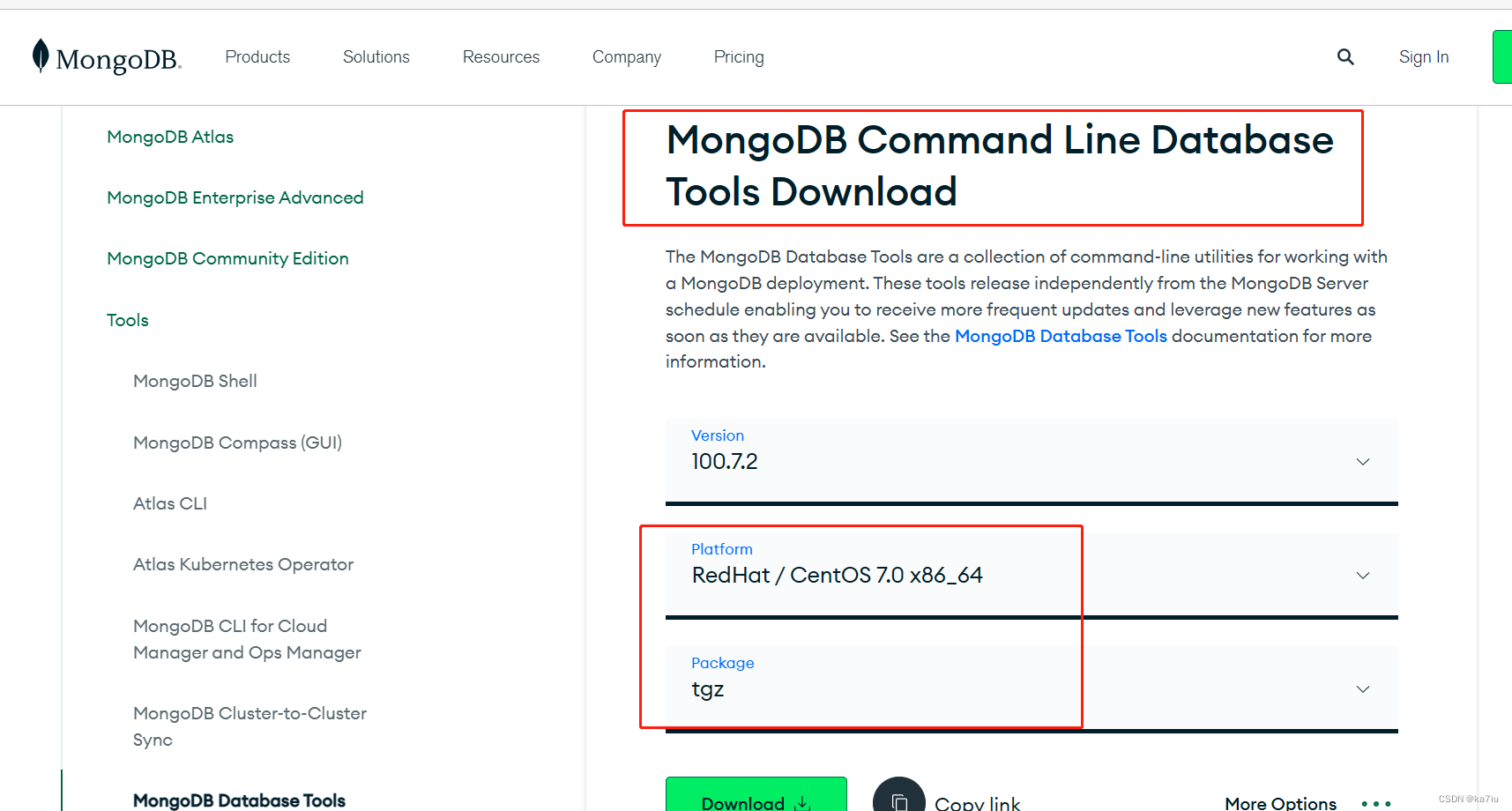Follow the MongoDB Database Tools documentation link

pyautogui.click(x=1061, y=336)
